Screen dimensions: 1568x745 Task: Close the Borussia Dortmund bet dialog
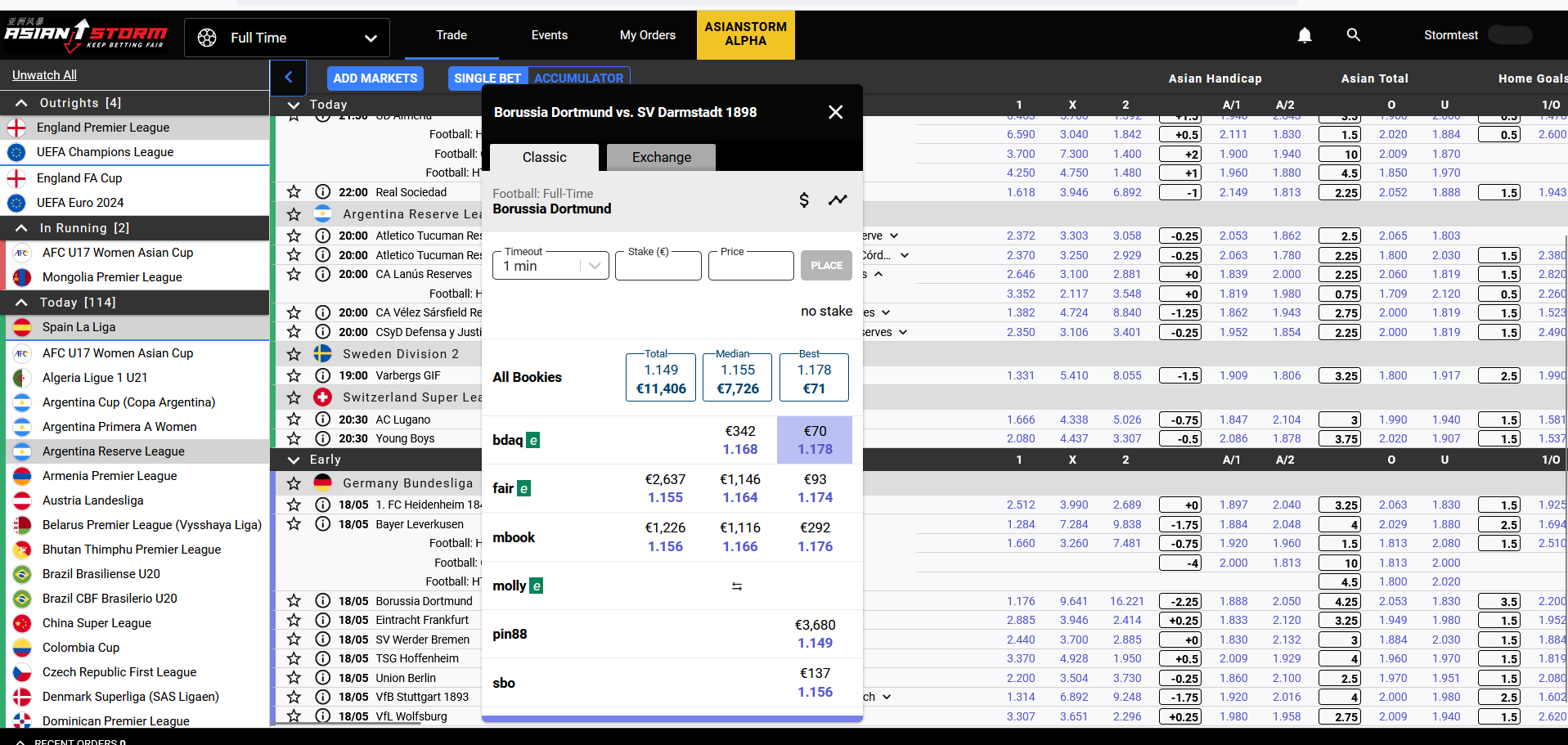[x=835, y=112]
